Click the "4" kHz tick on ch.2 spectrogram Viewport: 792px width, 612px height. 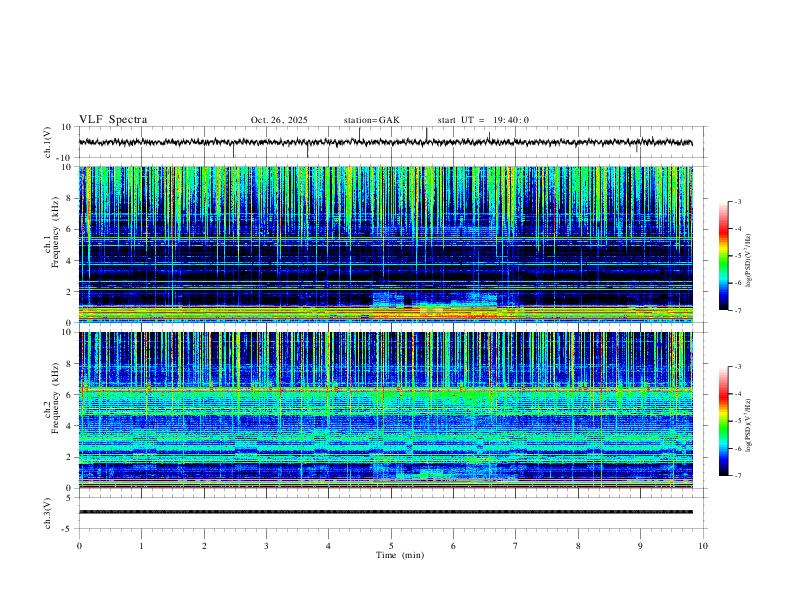70,426
